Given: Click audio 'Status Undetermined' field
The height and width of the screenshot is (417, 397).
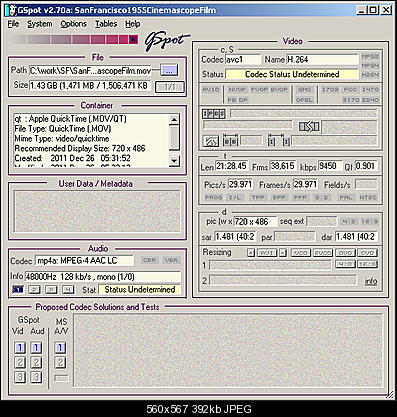Looking at the screenshot, I should click(140, 289).
